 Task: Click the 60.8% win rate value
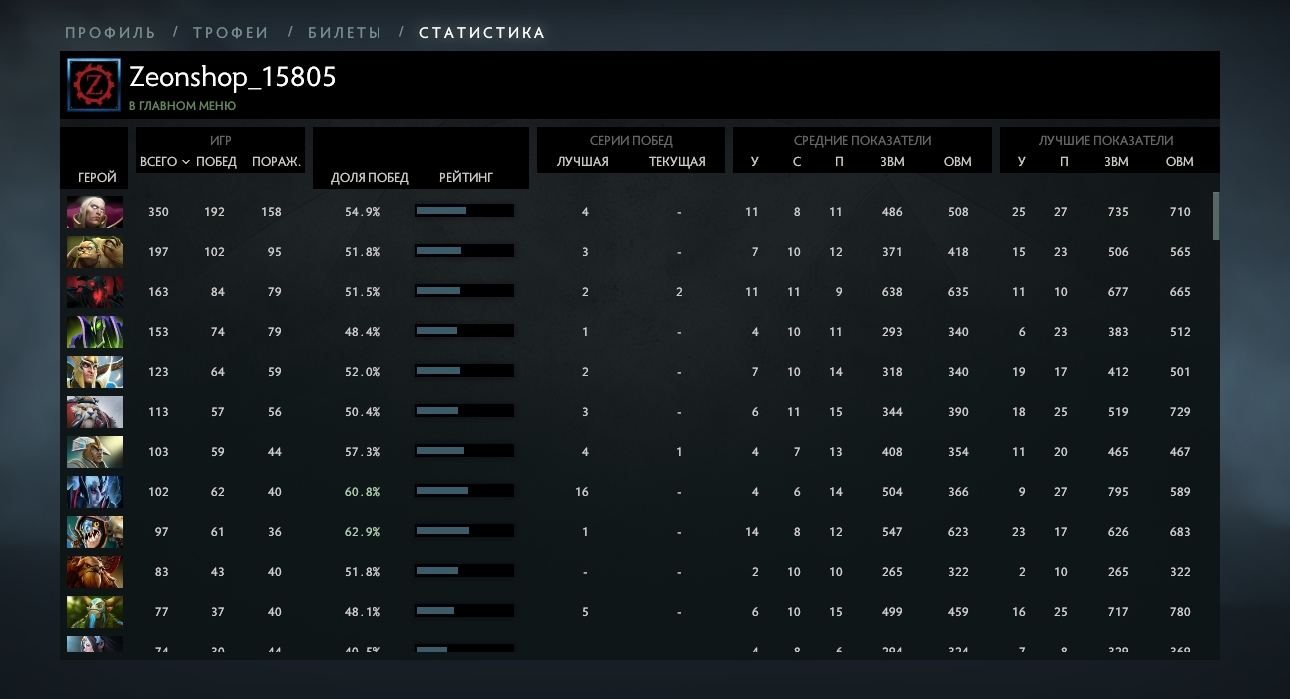(x=362, y=492)
